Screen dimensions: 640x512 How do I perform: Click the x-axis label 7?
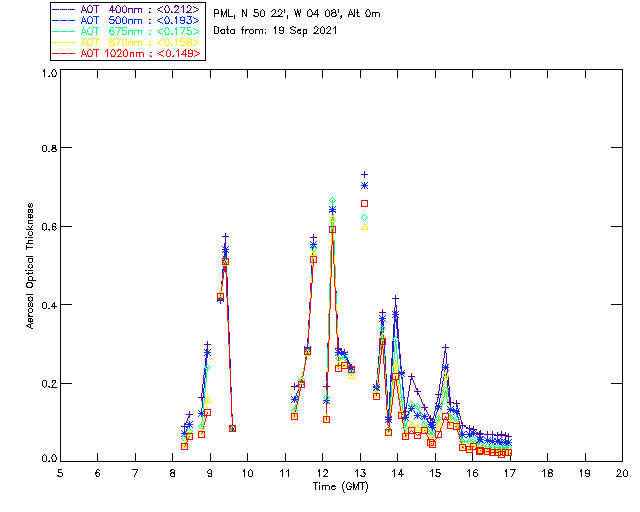point(135,473)
